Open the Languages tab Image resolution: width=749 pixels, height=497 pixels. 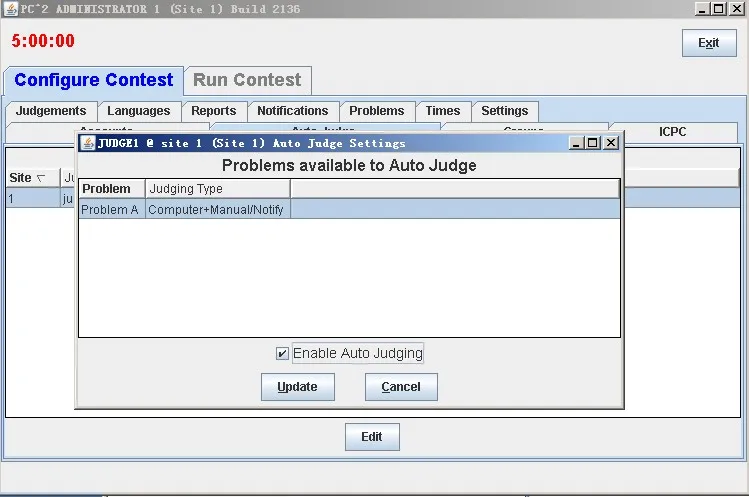139,111
